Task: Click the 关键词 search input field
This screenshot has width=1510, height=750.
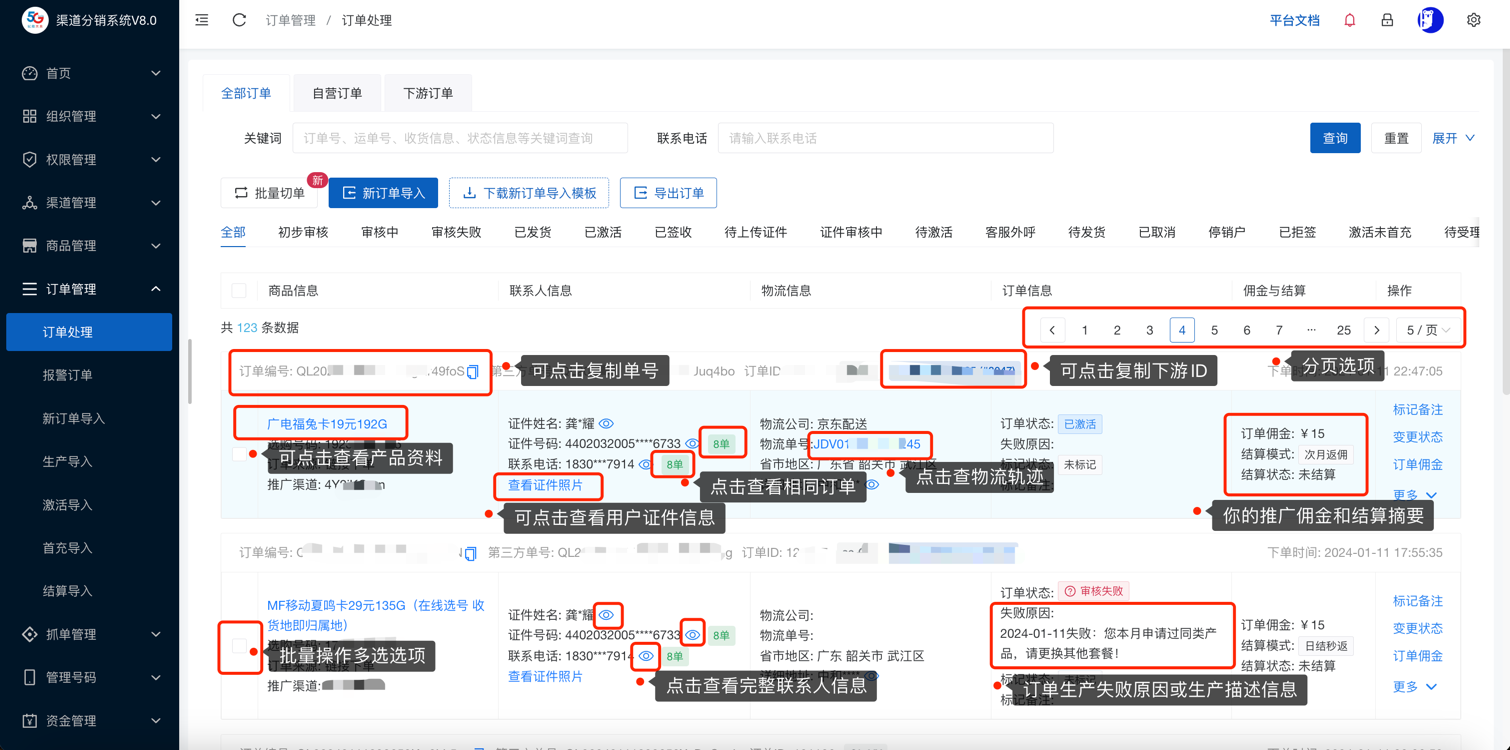Action: pos(460,138)
